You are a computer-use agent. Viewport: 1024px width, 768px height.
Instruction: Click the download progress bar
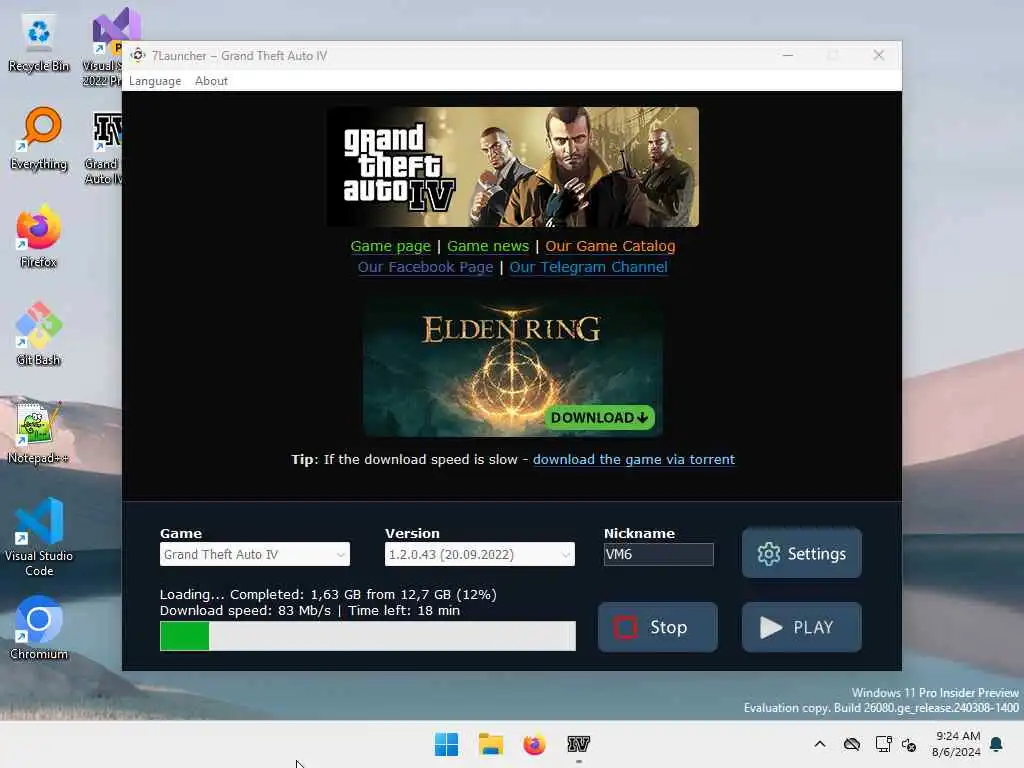click(368, 636)
